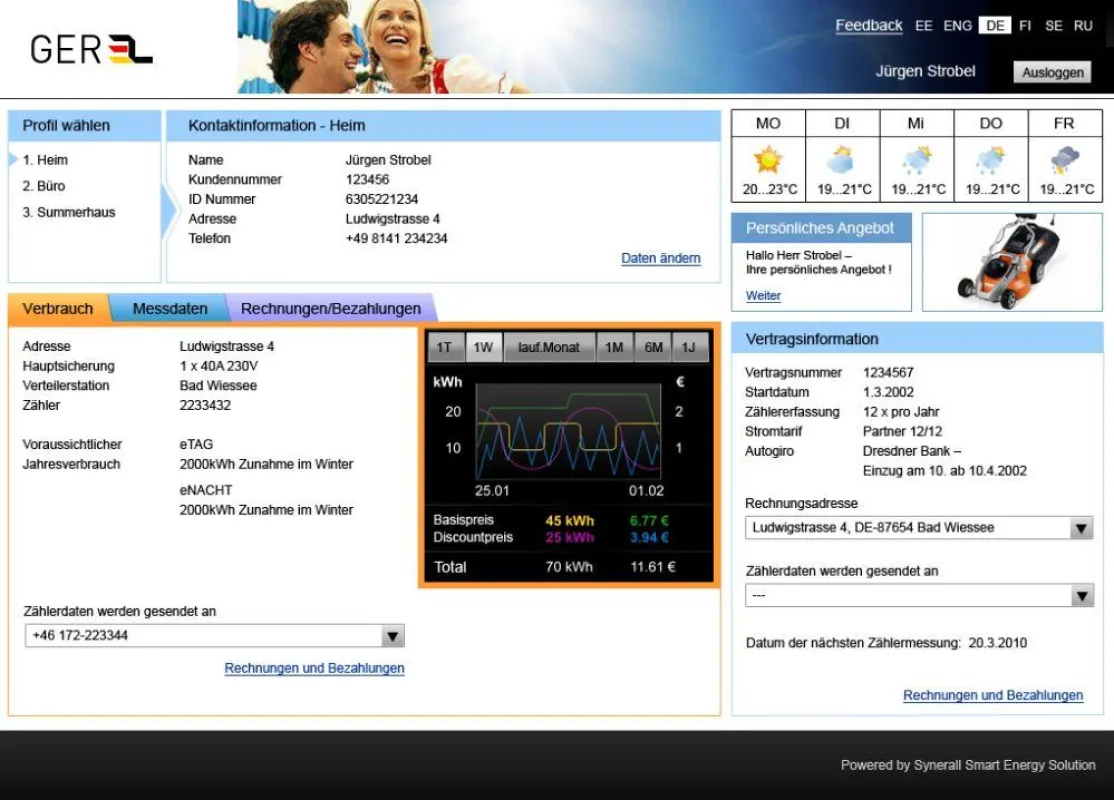Click the Daten ändern link
Image resolution: width=1114 pixels, height=800 pixels.
tap(661, 259)
